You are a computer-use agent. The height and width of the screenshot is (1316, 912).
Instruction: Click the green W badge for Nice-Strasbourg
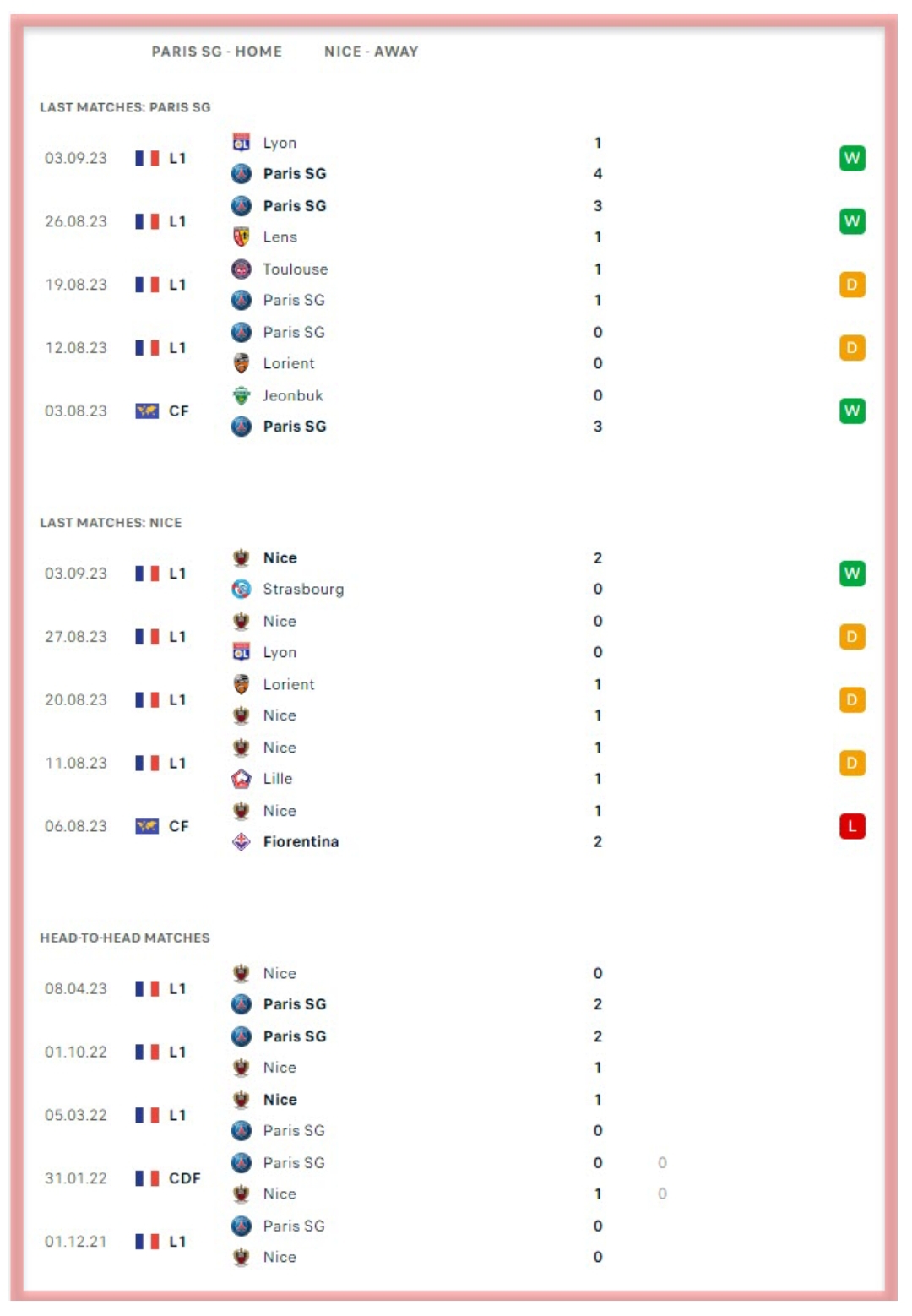(852, 574)
